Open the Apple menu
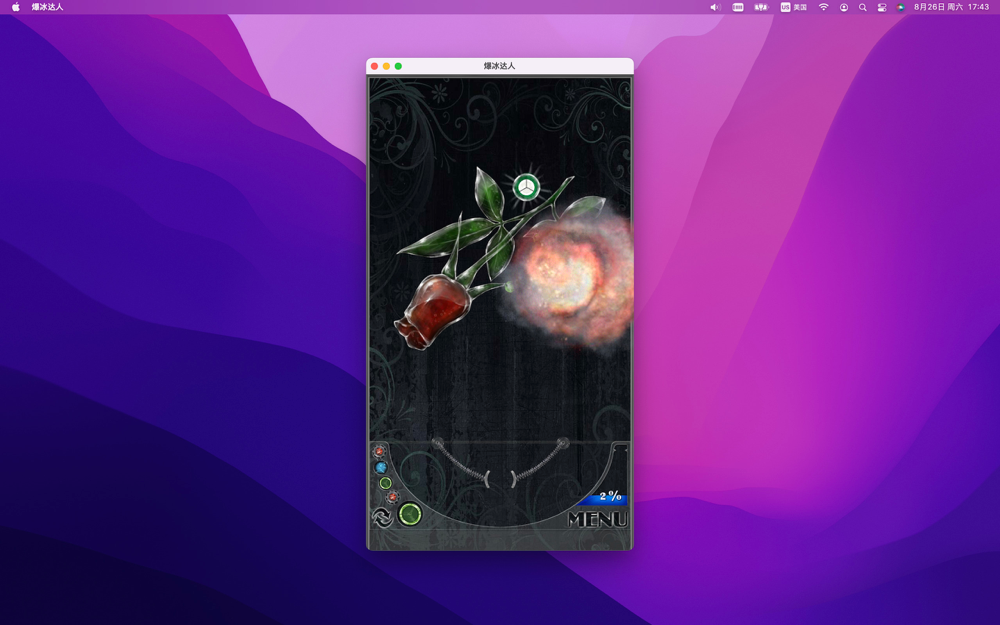 16,7
